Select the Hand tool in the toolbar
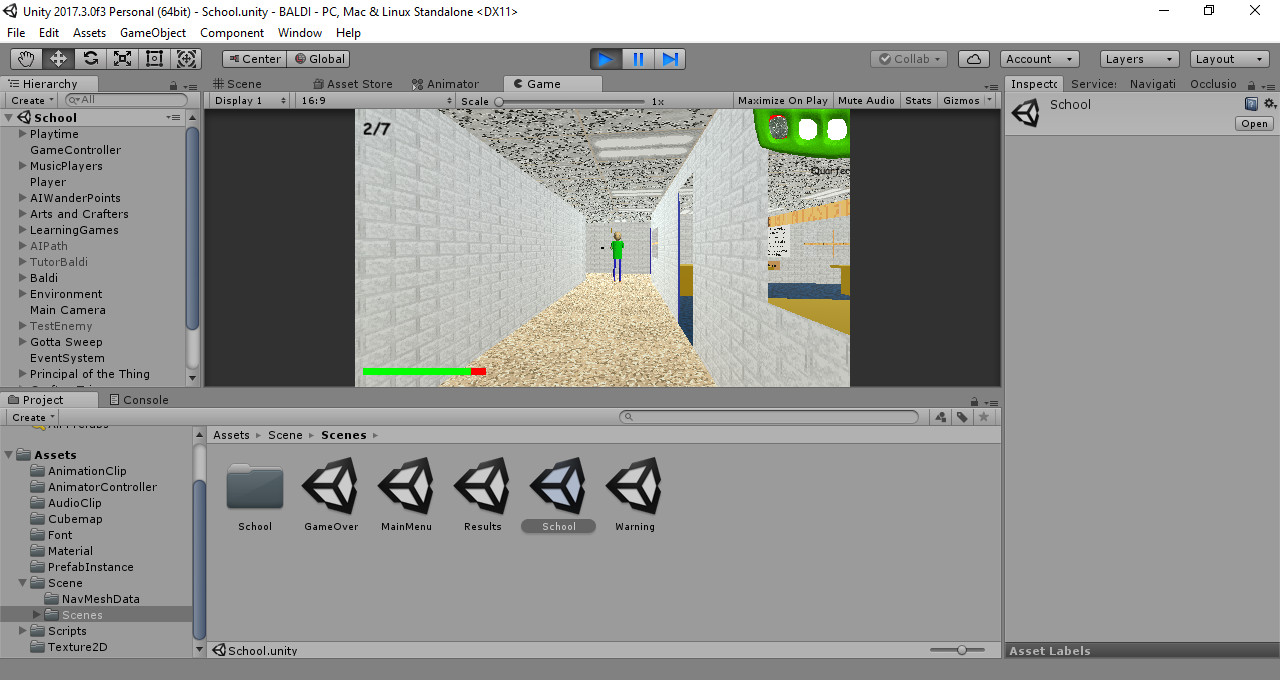Image resolution: width=1280 pixels, height=680 pixels. tap(25, 58)
